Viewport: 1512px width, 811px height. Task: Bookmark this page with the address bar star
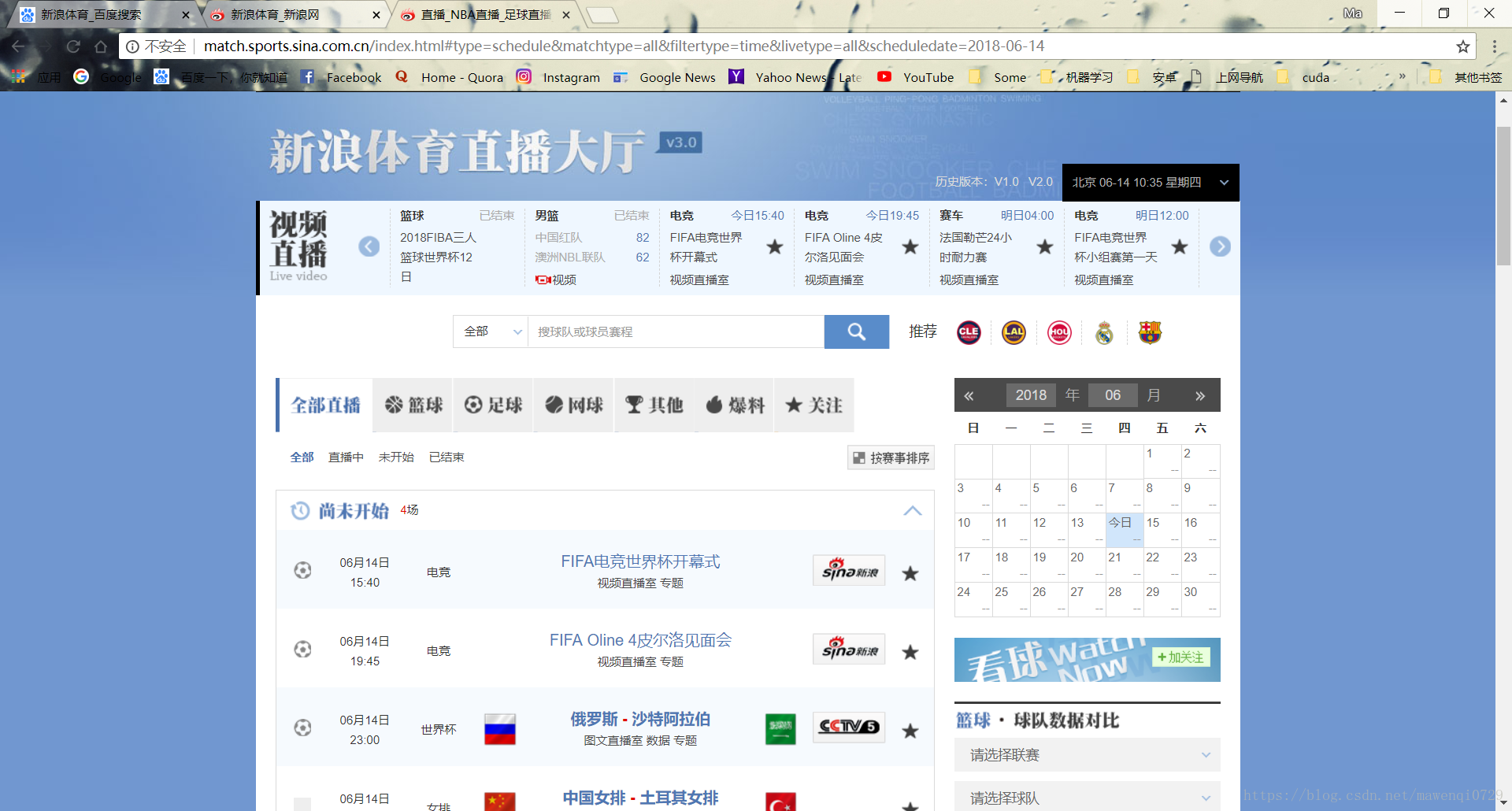point(1463,46)
